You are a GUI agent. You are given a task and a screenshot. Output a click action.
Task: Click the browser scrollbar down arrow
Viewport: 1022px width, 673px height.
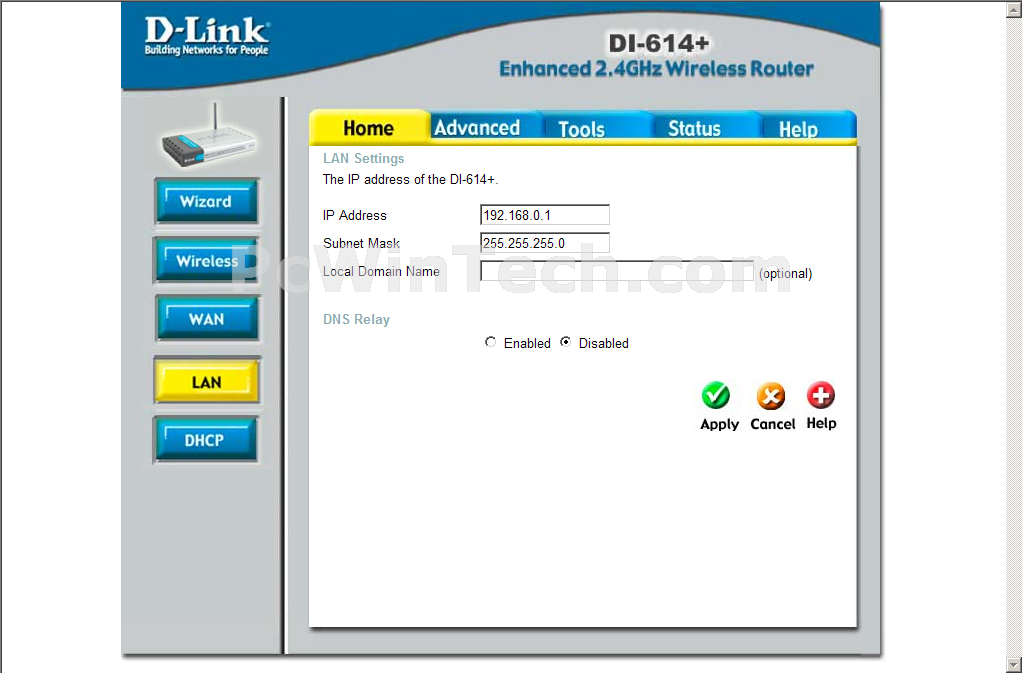click(x=1014, y=665)
